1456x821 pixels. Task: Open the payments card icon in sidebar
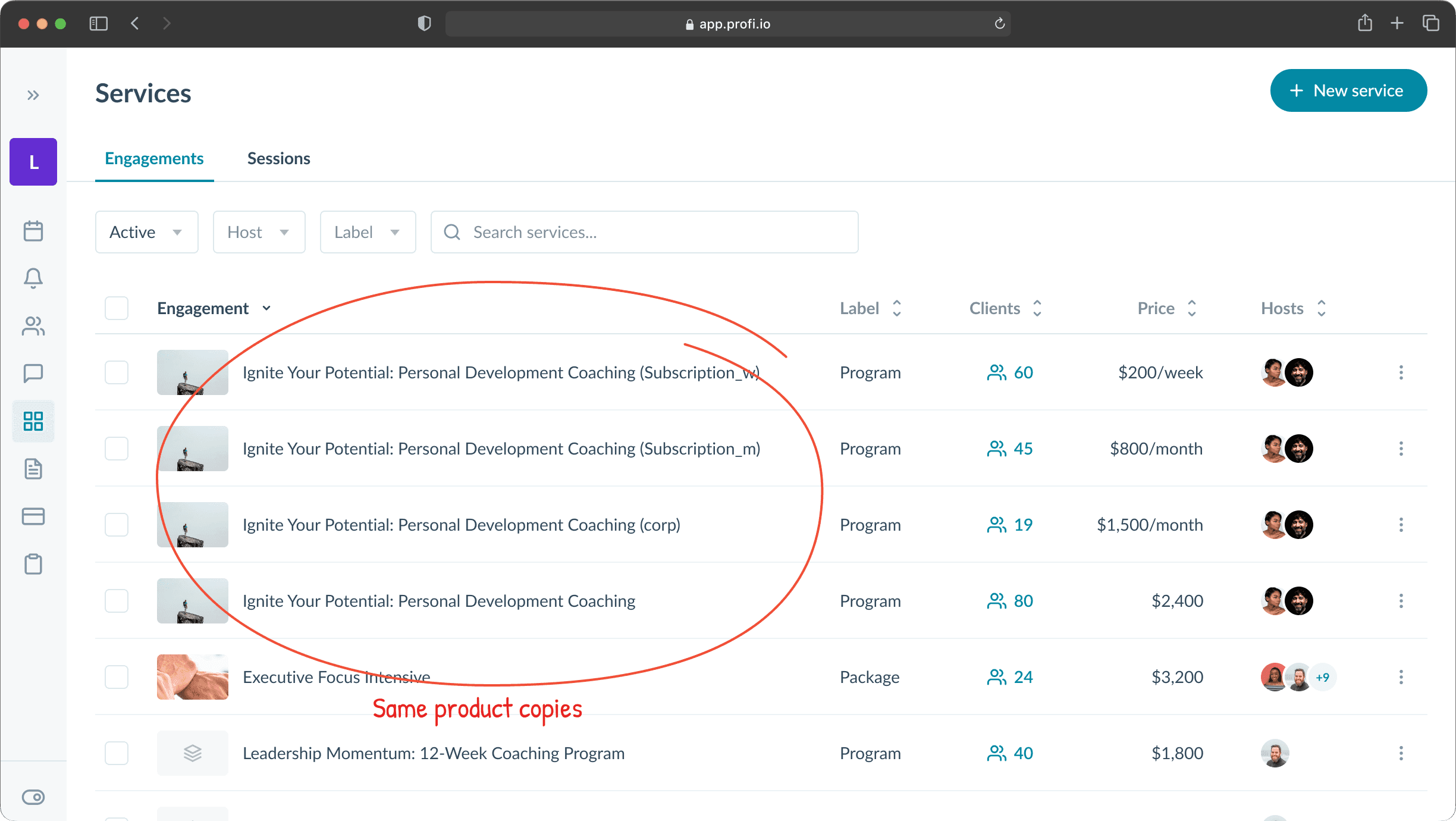(33, 516)
